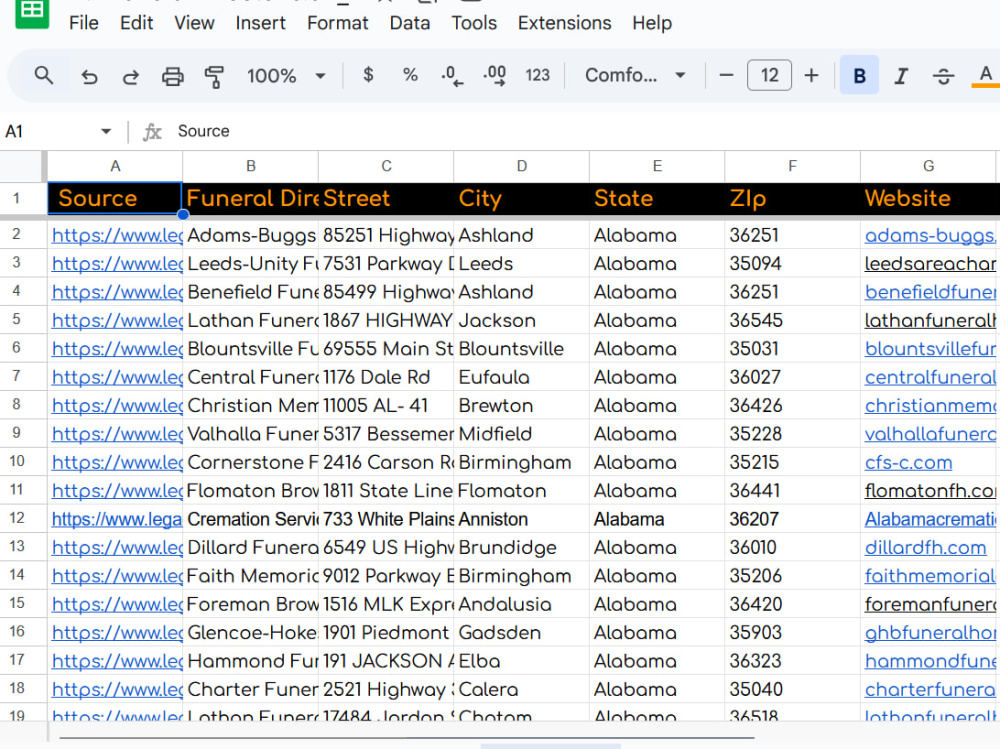Screen dimensions: 1000x749
Task: Open the dillardfh.com website link
Action: (925, 547)
